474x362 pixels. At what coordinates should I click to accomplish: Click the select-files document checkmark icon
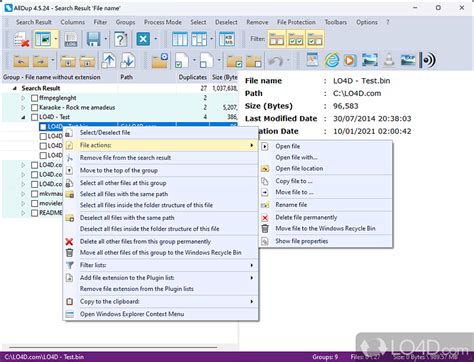pos(182,61)
